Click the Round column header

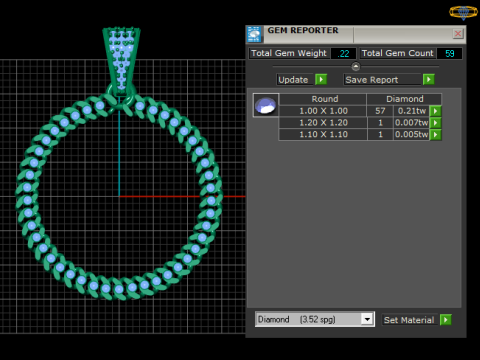coord(323,99)
